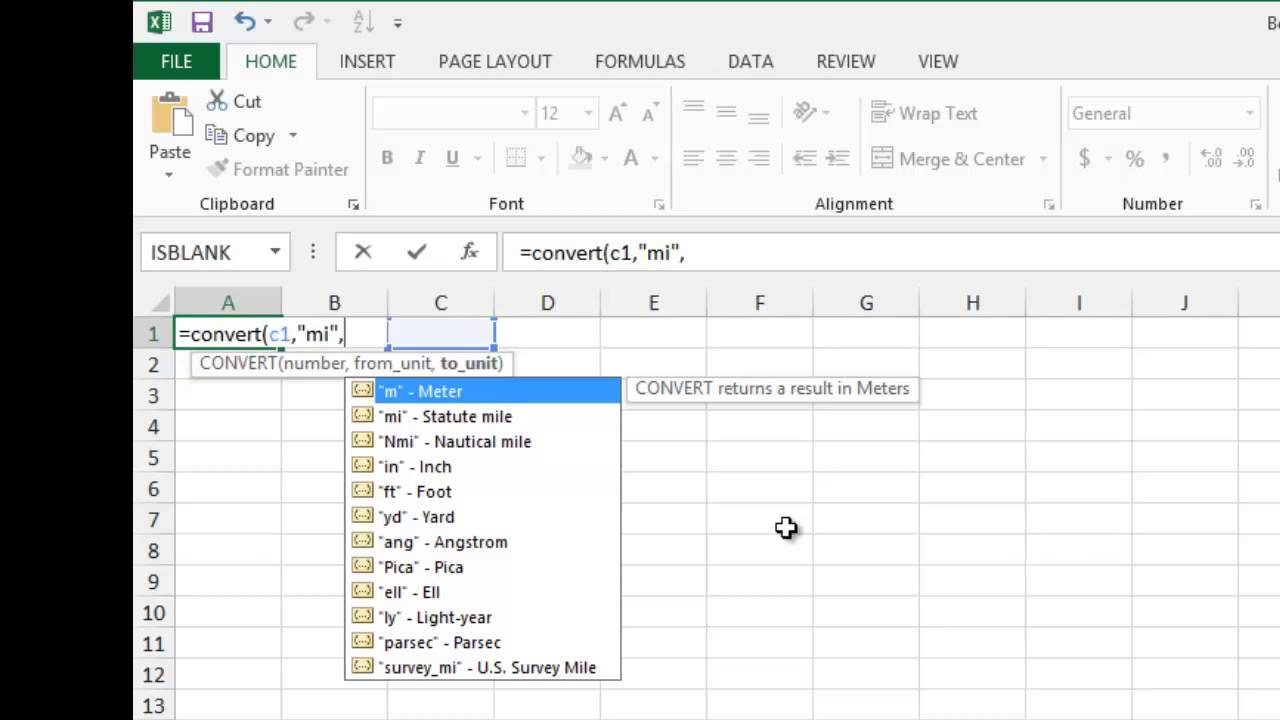
Task: Apply Accounting dollar number format
Action: (1085, 158)
